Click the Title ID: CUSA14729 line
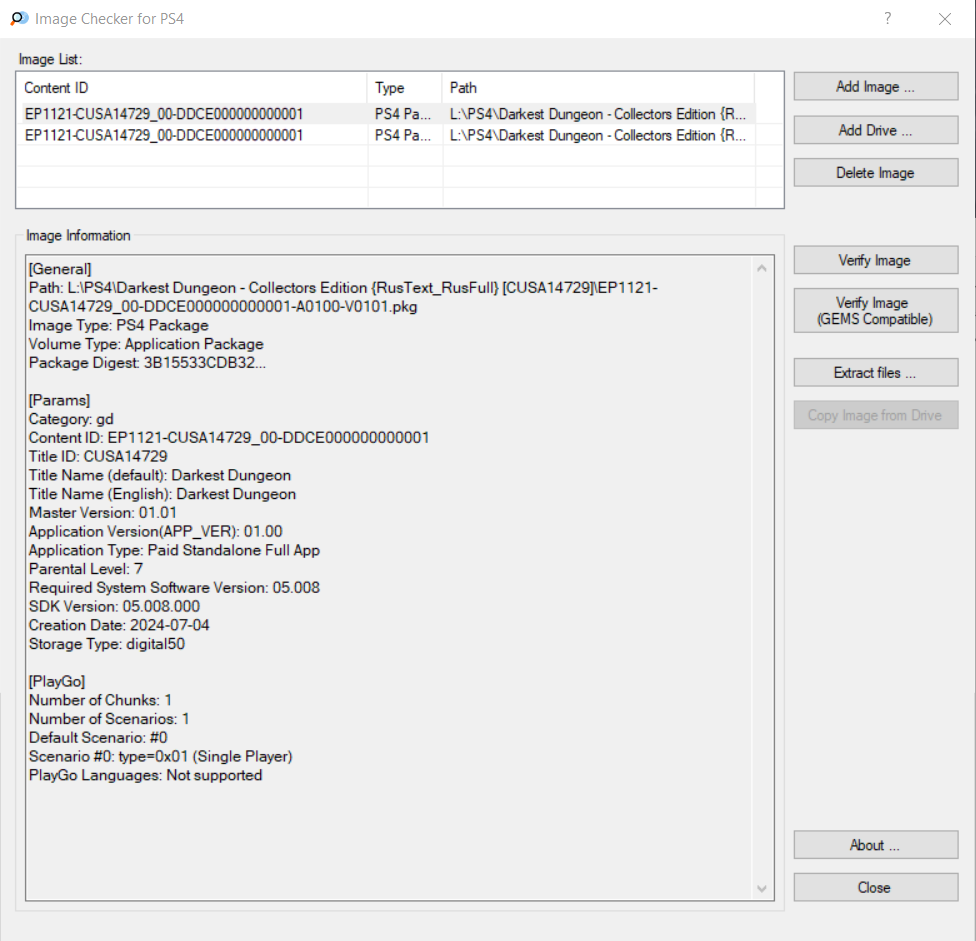 98,456
